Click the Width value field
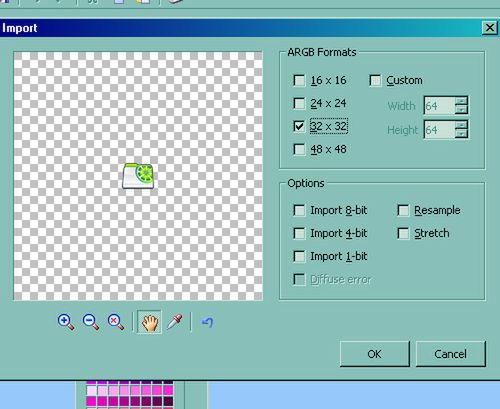 click(x=439, y=106)
